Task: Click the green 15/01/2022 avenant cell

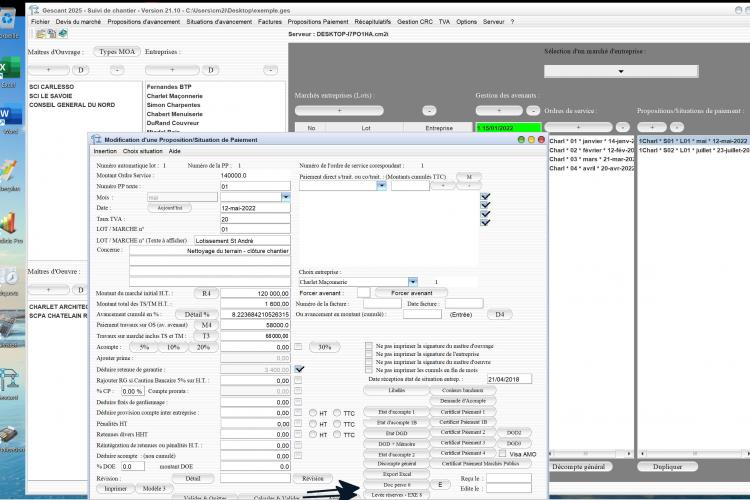Action: 508,128
